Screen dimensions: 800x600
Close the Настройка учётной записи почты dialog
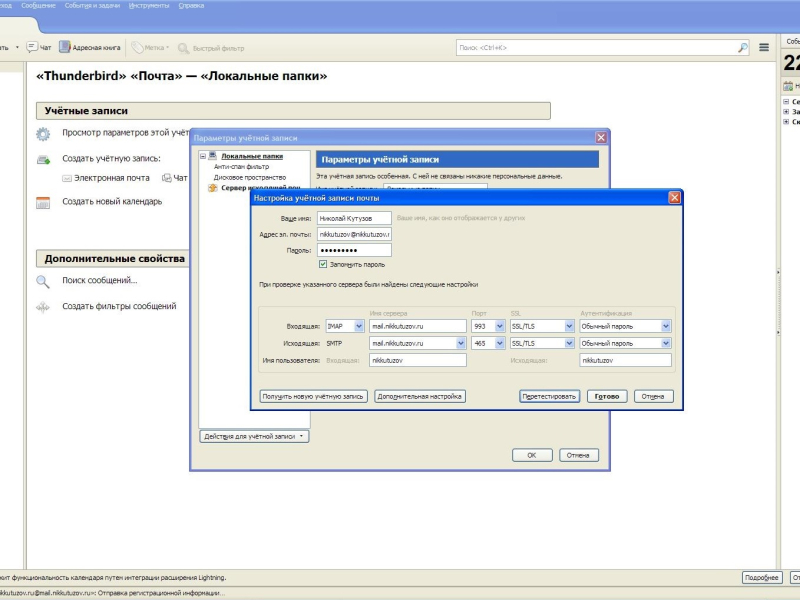pyautogui.click(x=674, y=197)
